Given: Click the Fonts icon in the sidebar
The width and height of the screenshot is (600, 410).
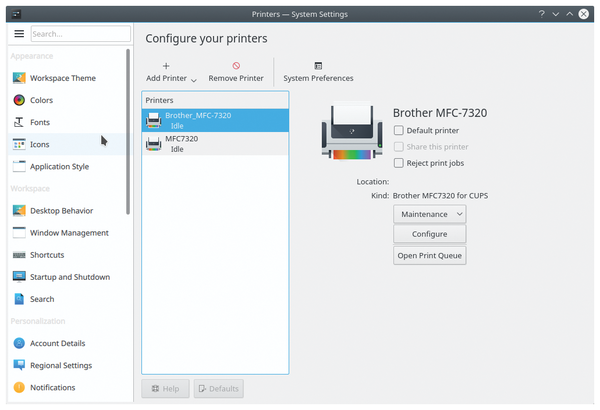Looking at the screenshot, I should [x=19, y=122].
